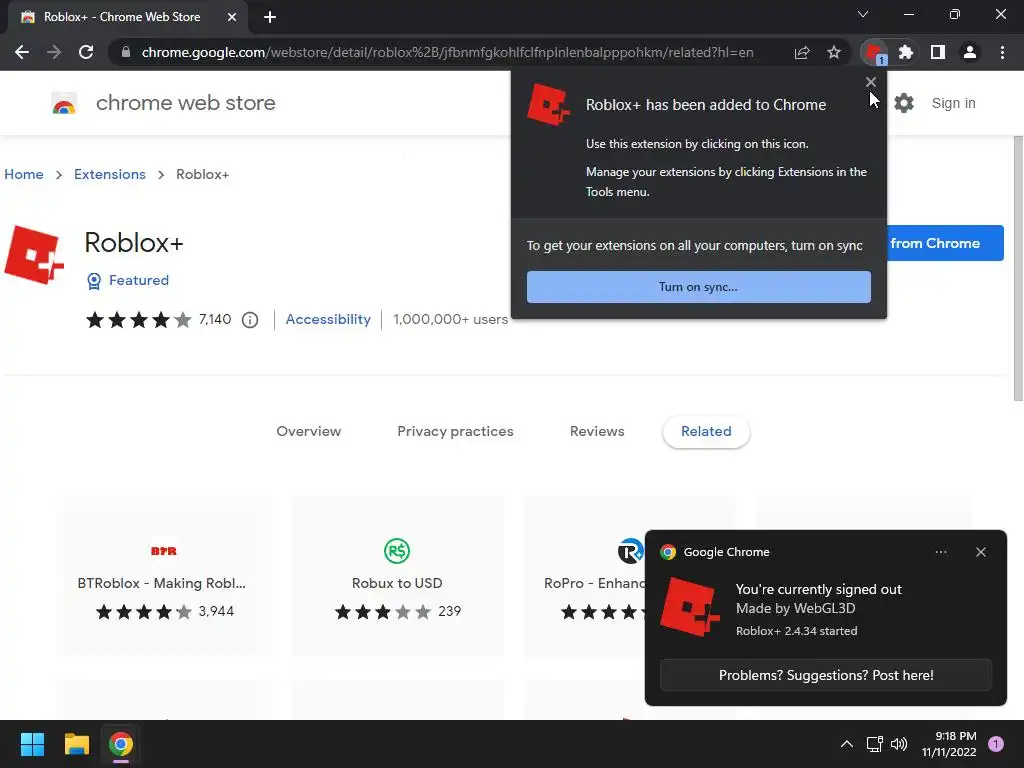Switch to Privacy practices tab
The height and width of the screenshot is (768, 1024).
click(455, 431)
